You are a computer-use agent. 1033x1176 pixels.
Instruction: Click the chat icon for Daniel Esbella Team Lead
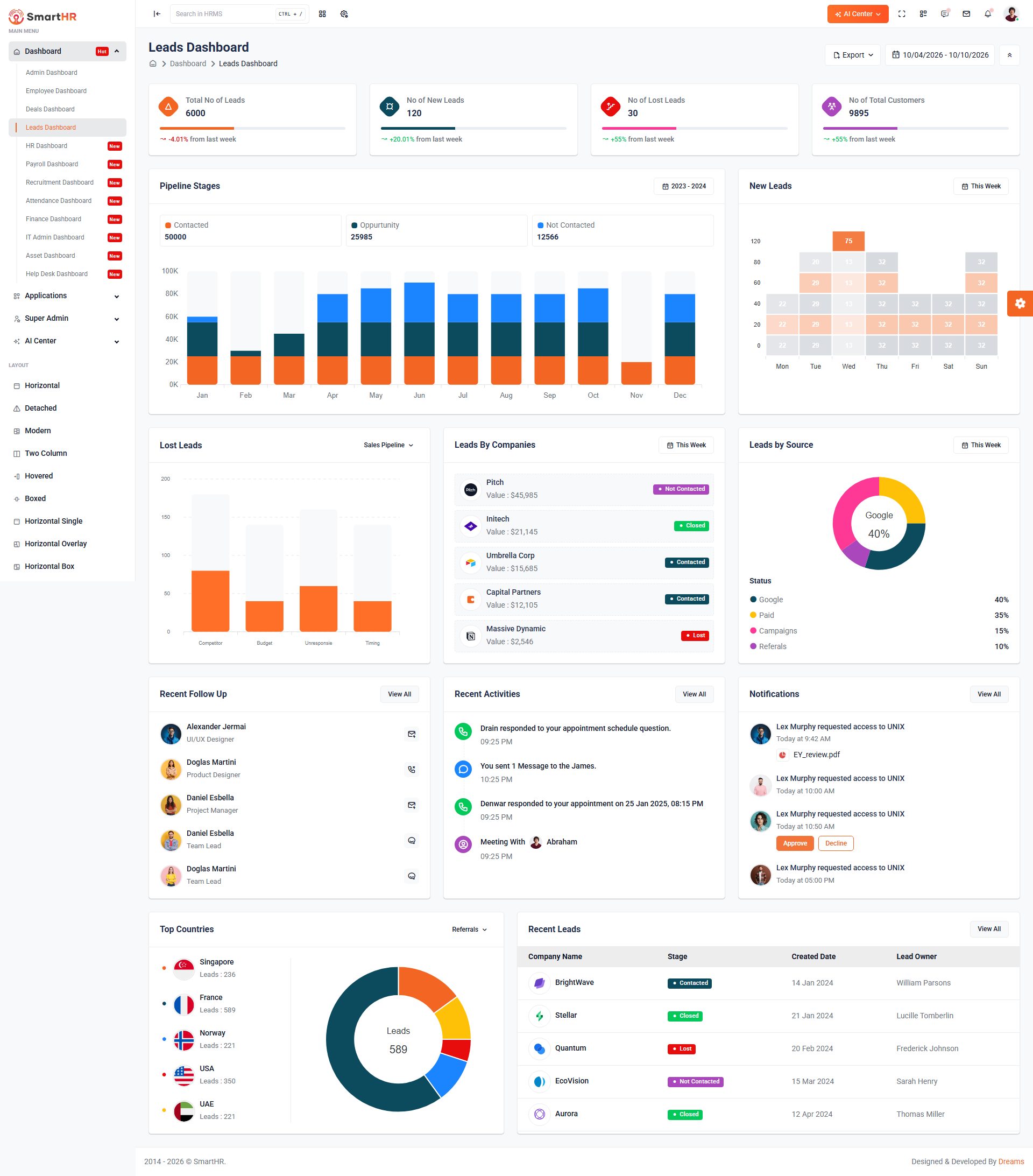coord(411,841)
